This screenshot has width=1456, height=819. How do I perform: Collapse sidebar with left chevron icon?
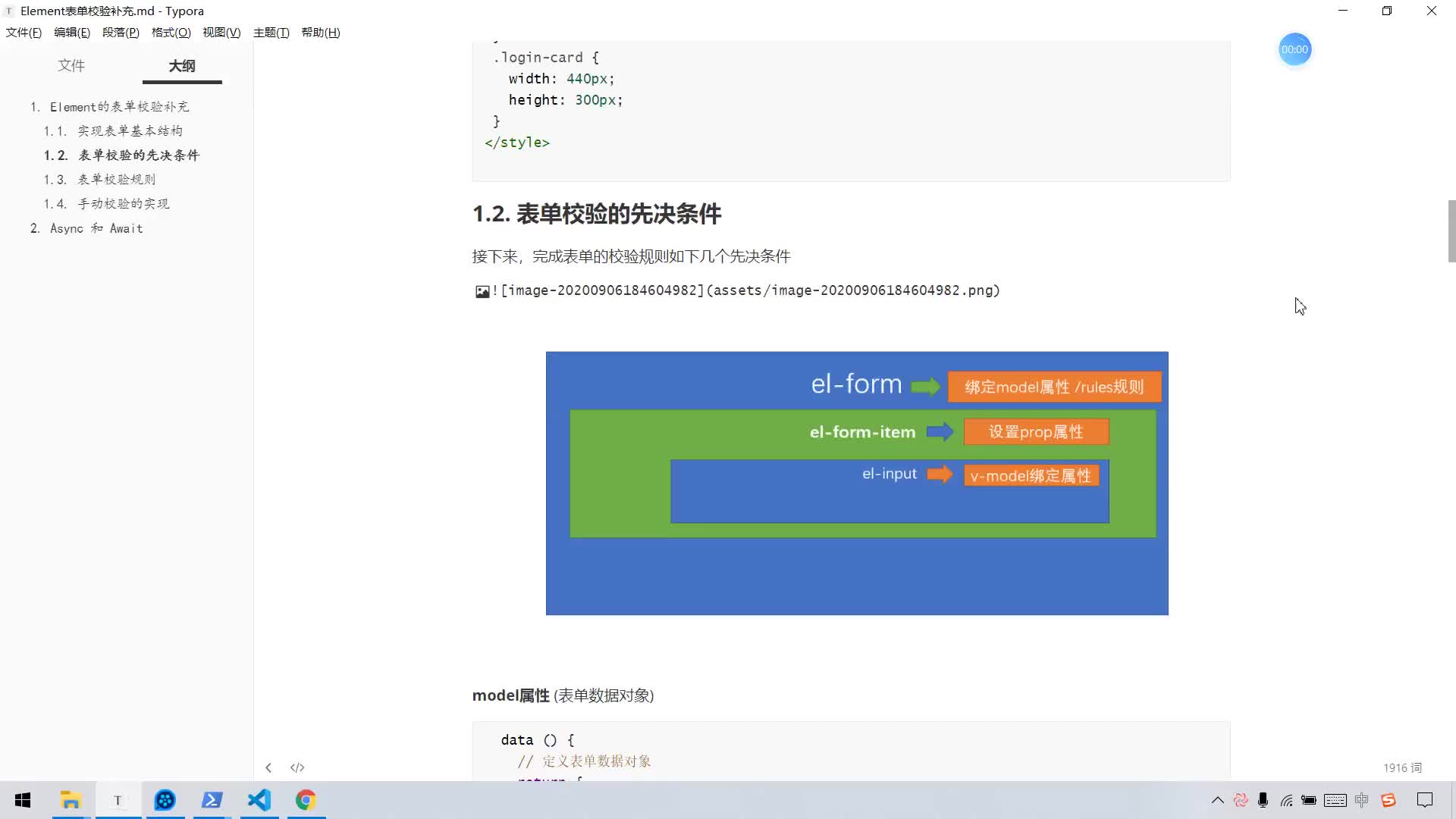point(268,767)
